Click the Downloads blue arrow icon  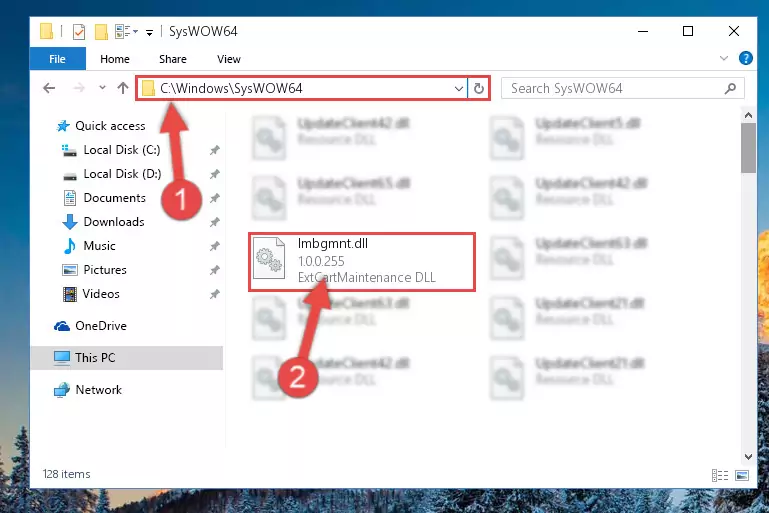pos(70,222)
